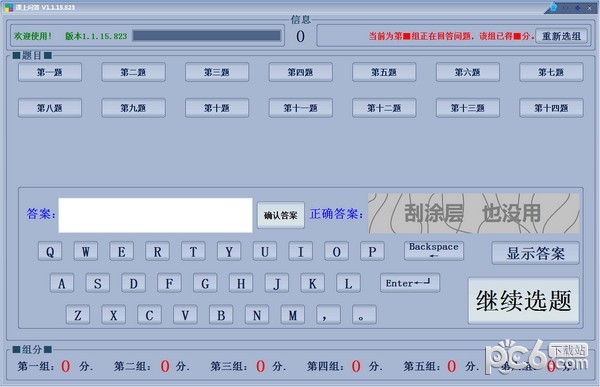Tap the G key
Image resolution: width=600 pixels, height=387 pixels.
205,283
